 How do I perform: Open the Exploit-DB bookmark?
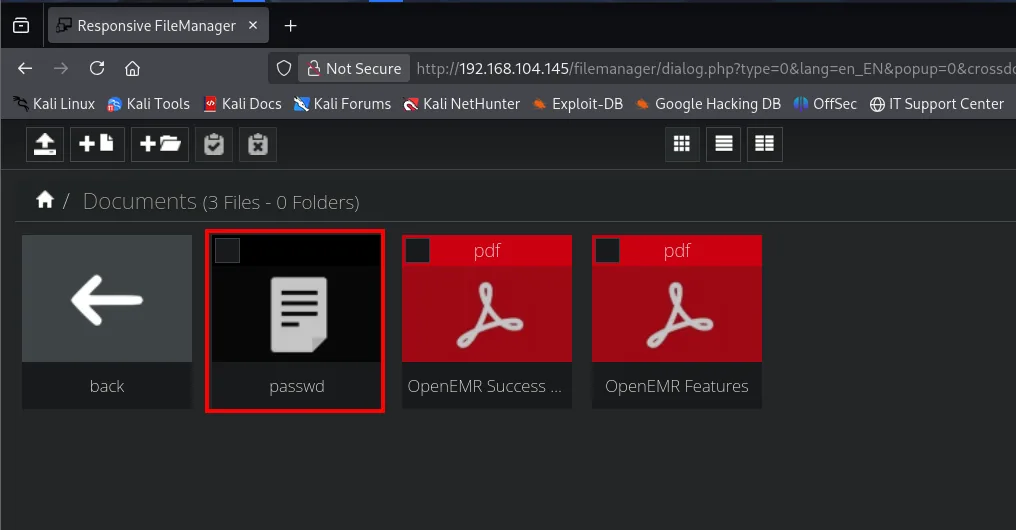tap(578, 104)
